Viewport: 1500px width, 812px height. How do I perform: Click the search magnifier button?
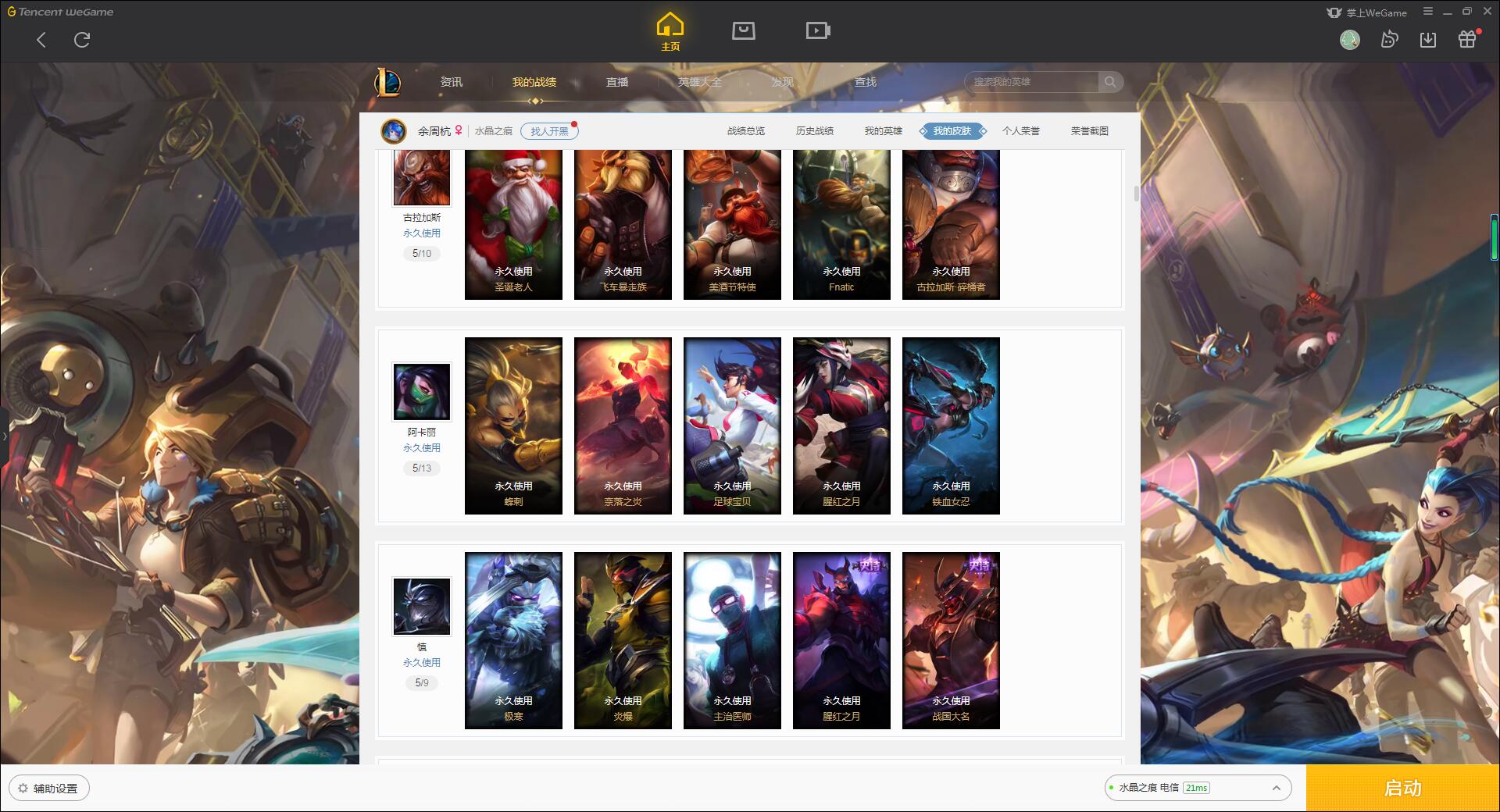click(x=1110, y=82)
